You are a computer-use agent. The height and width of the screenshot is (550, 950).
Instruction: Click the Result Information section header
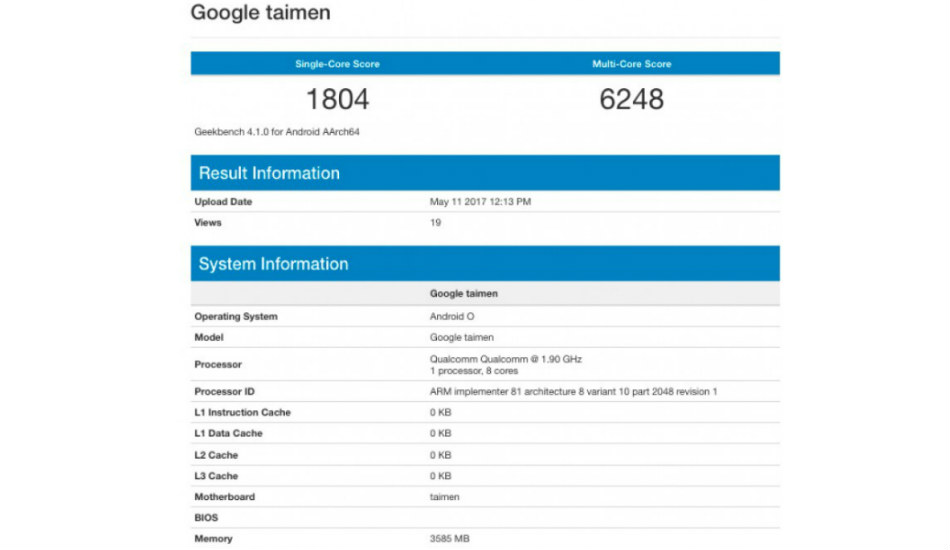485,173
